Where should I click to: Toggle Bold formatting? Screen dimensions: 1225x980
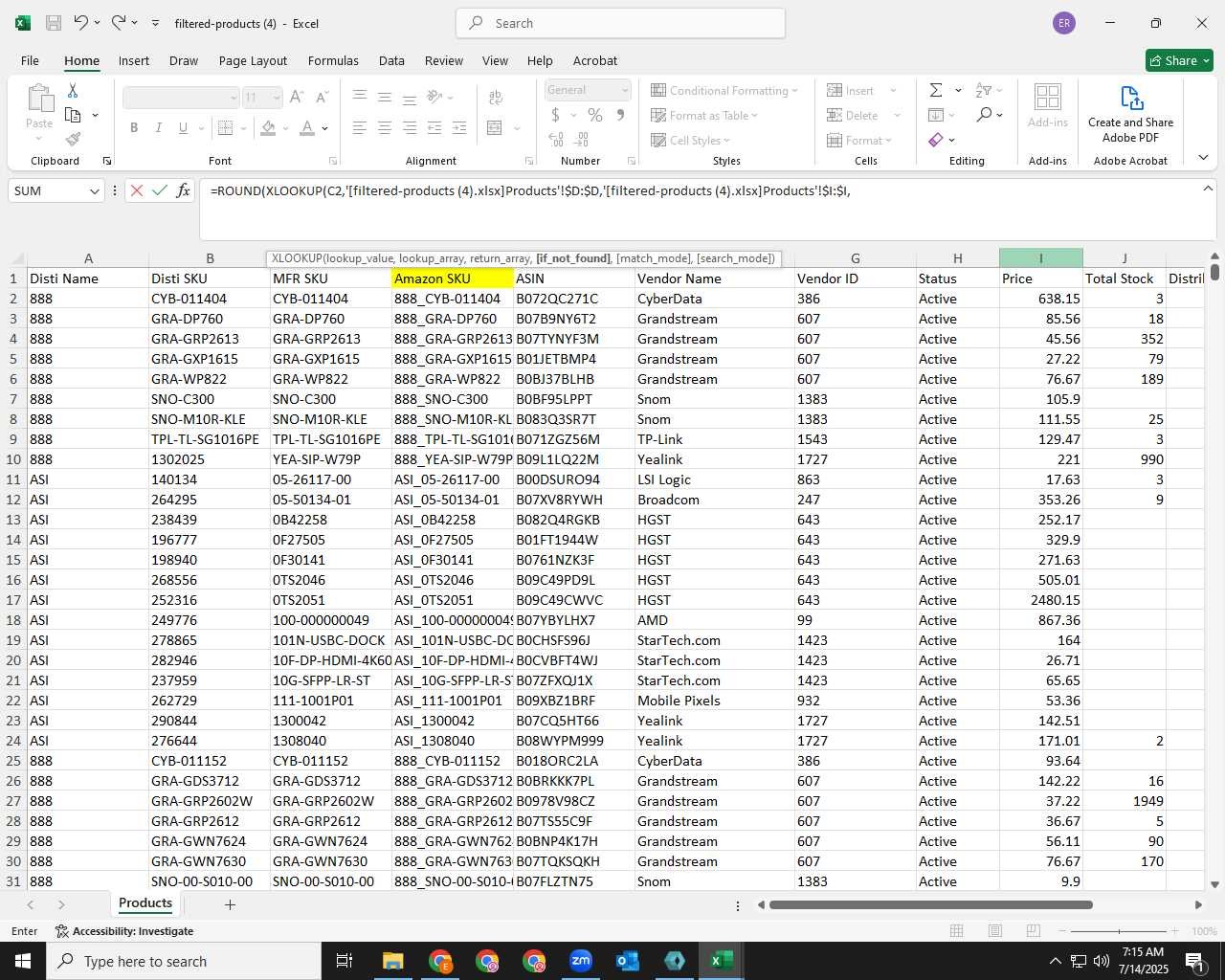tap(134, 127)
